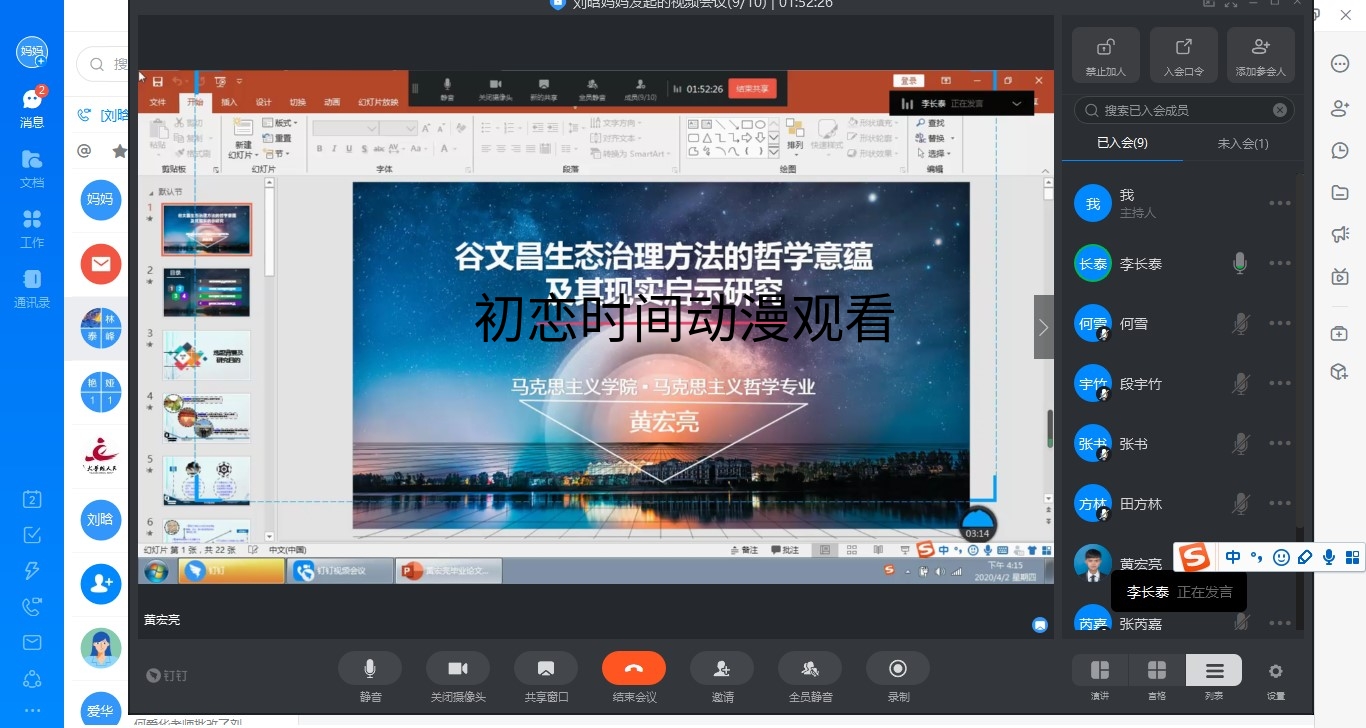Open more options for 何雪

pos(1280,323)
